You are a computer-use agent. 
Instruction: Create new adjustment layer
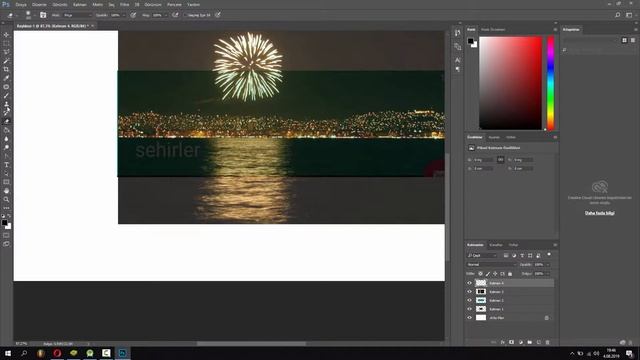click(x=521, y=342)
